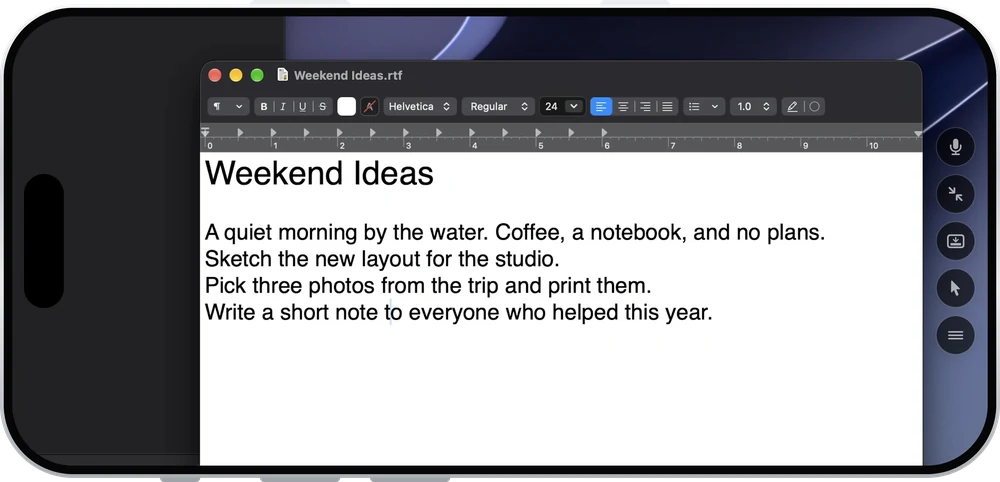Click the right margin marker on ruler
1000x482 pixels.
coord(918,134)
